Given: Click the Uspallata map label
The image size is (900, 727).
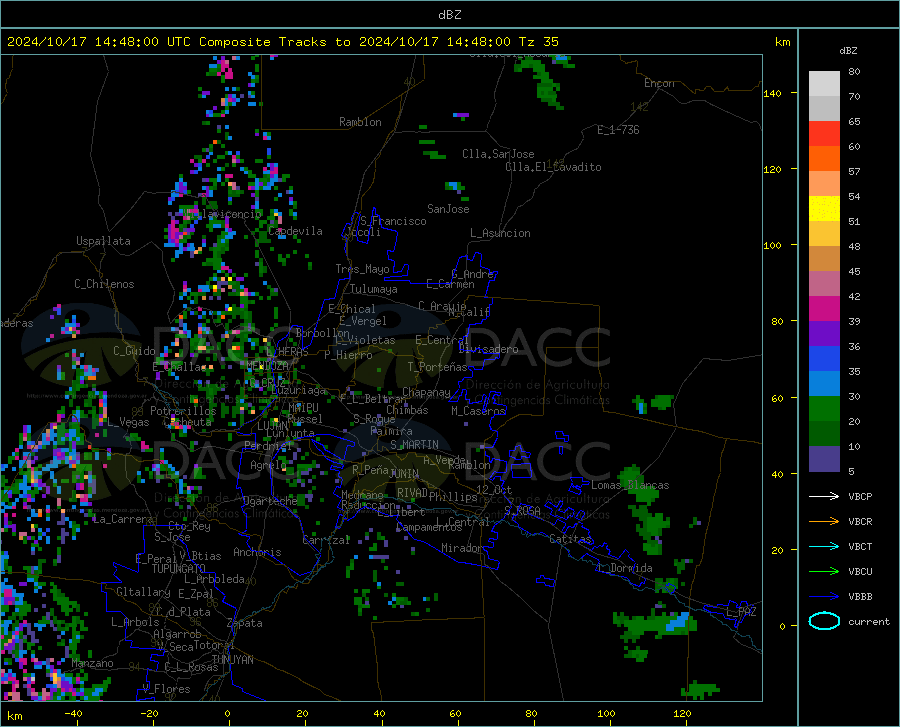Looking at the screenshot, I should coord(103,241).
